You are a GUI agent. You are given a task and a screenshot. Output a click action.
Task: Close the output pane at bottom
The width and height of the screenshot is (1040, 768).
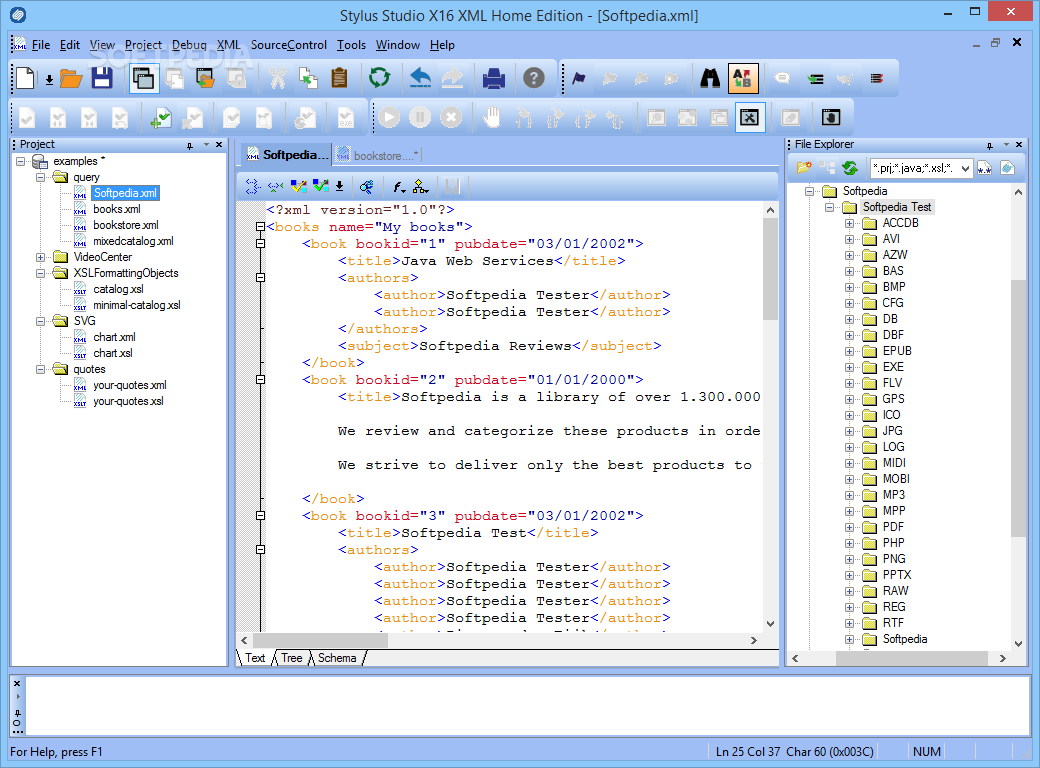[x=17, y=683]
